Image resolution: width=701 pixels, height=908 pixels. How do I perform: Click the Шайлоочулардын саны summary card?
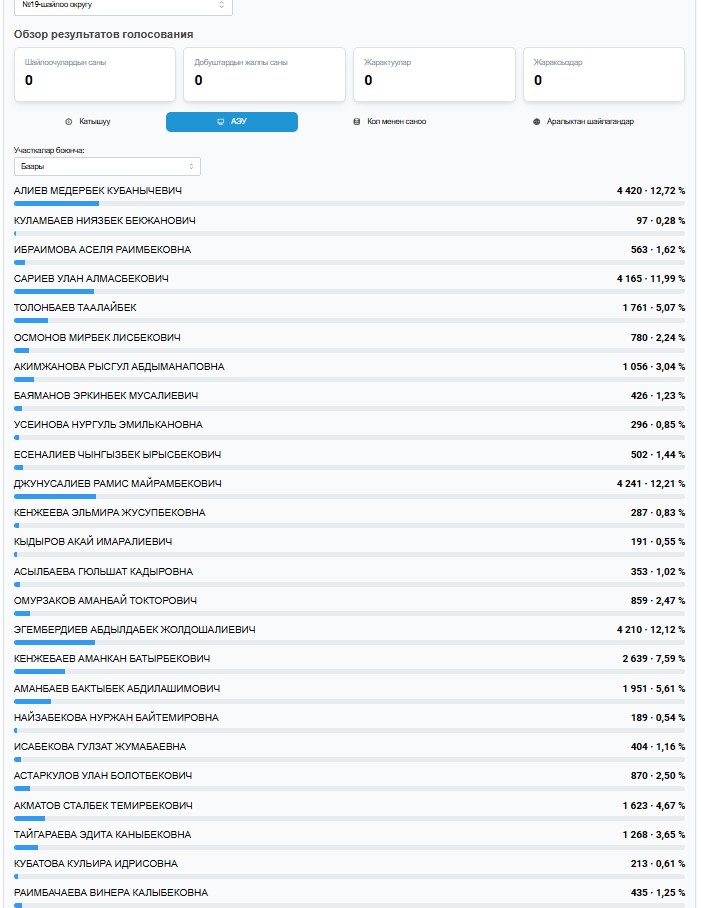95,73
